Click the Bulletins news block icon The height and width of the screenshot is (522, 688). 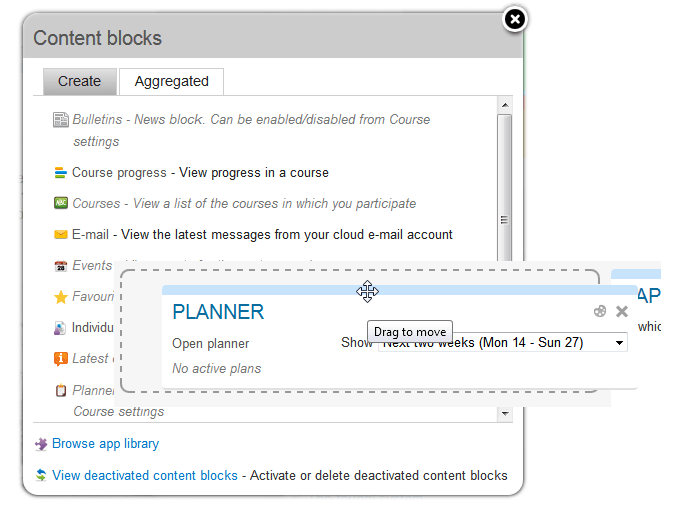[x=60, y=120]
